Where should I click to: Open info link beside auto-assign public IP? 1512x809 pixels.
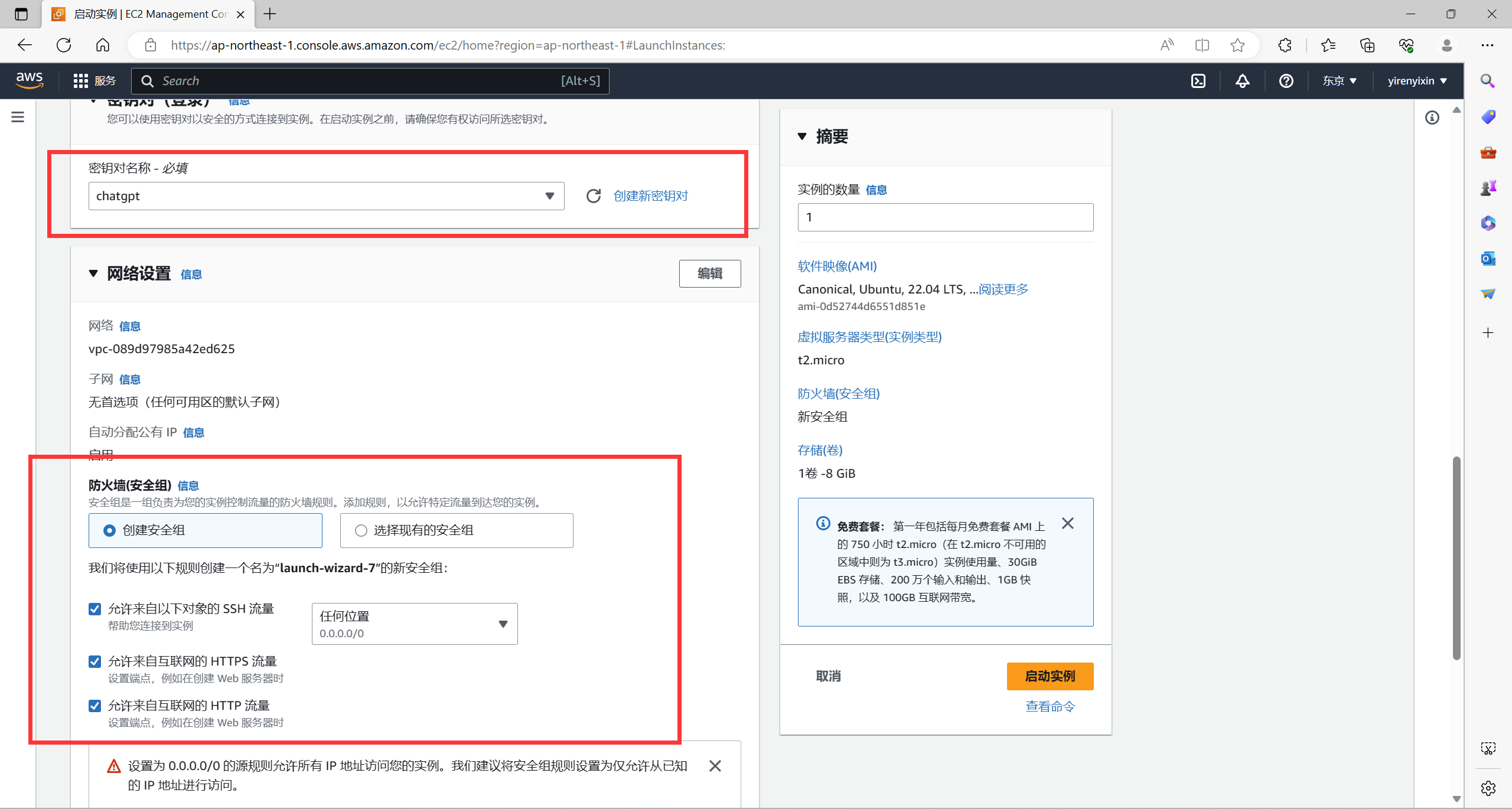(193, 433)
